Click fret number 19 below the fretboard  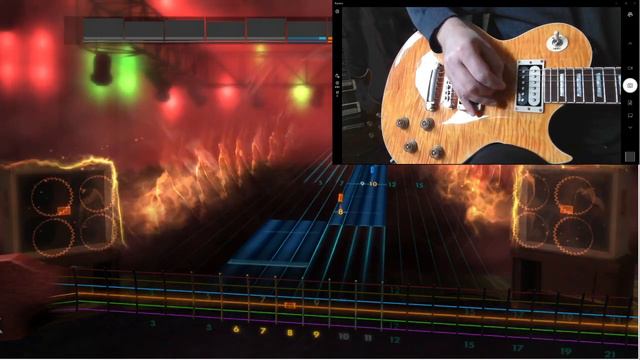[x=566, y=351]
